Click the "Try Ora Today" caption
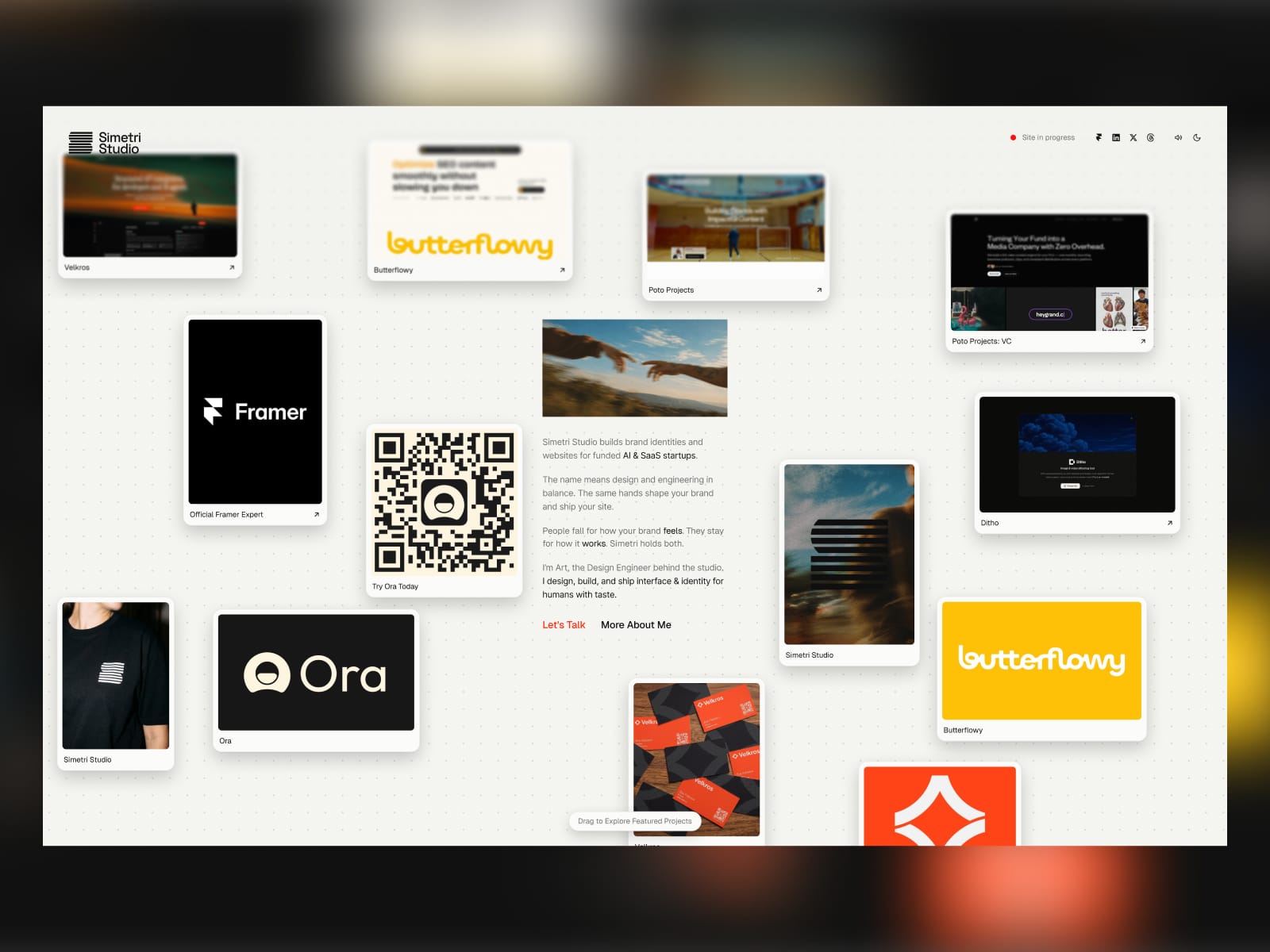Screen dimensions: 1270x952 395,586
